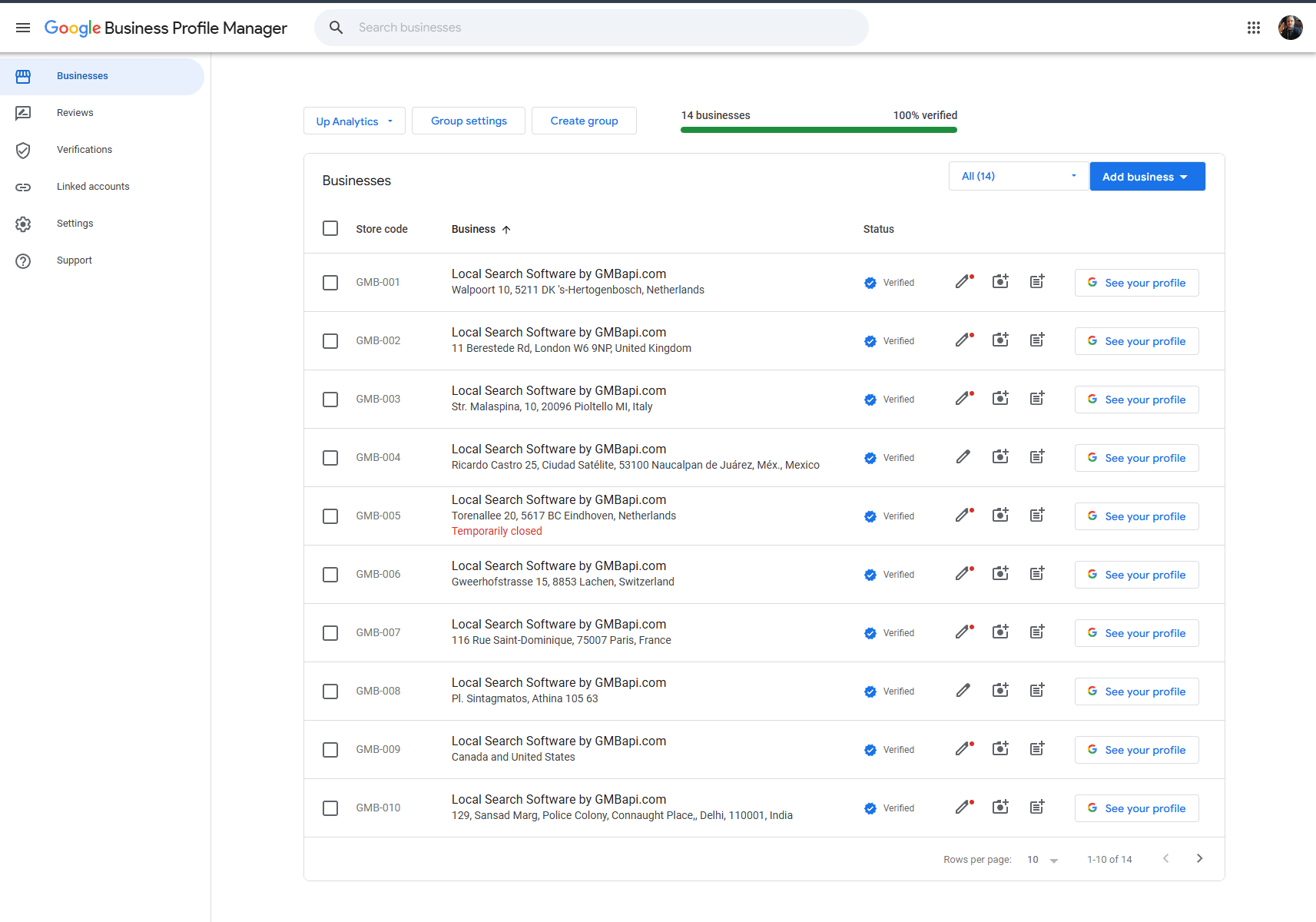Edit profile pencil icon for GMB-001
Screen dimensions: 1316x922
(963, 282)
